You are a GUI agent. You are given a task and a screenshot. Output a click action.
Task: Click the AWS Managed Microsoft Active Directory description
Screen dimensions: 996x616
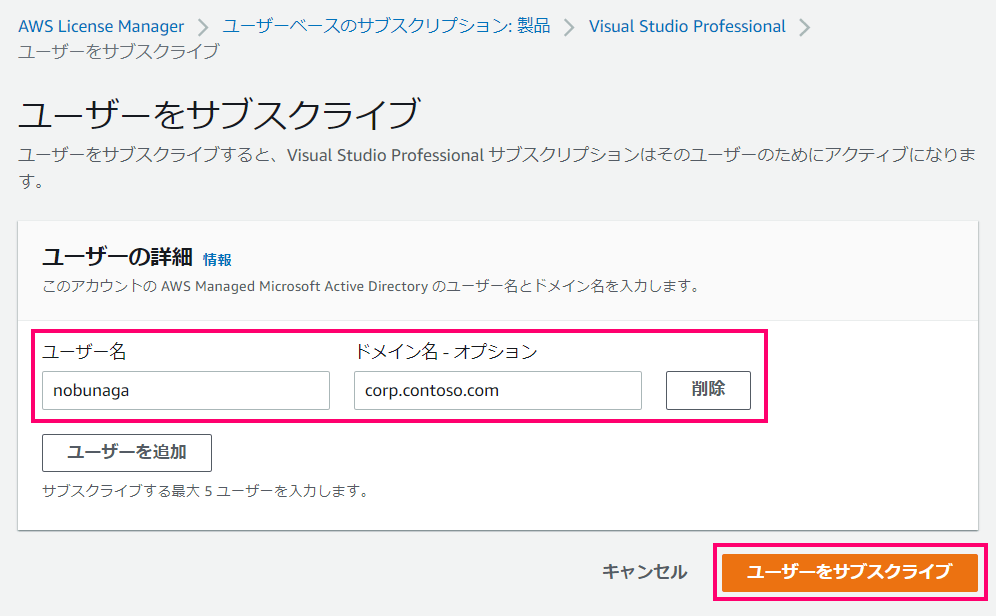coord(371,286)
